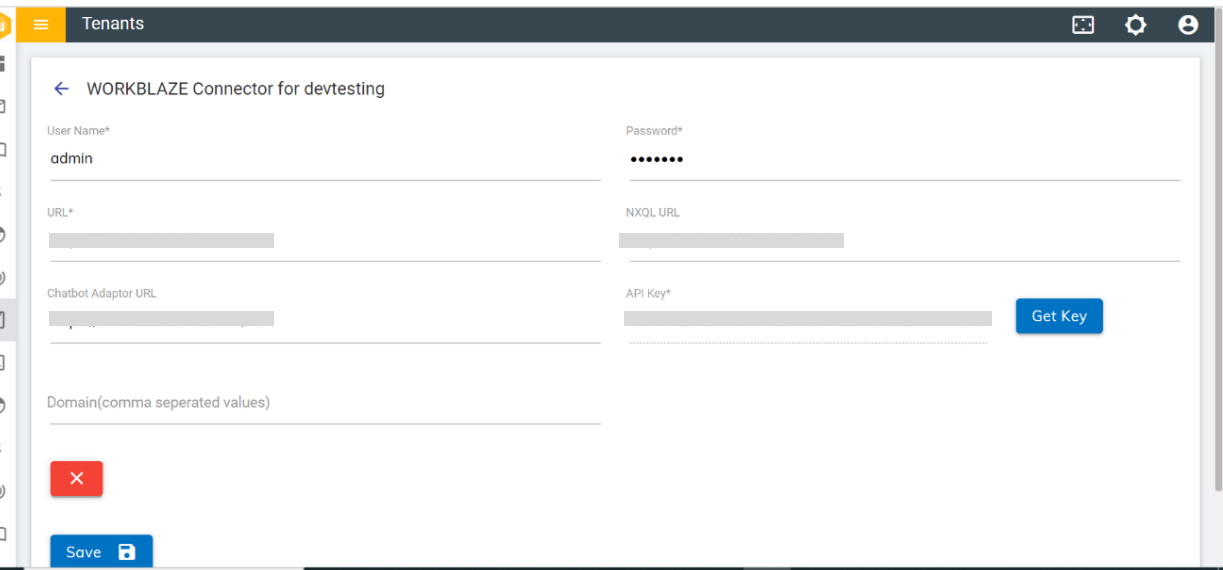Focus the Chatbot Adaptor URL field
The height and width of the screenshot is (570, 1223).
pyautogui.click(x=325, y=320)
